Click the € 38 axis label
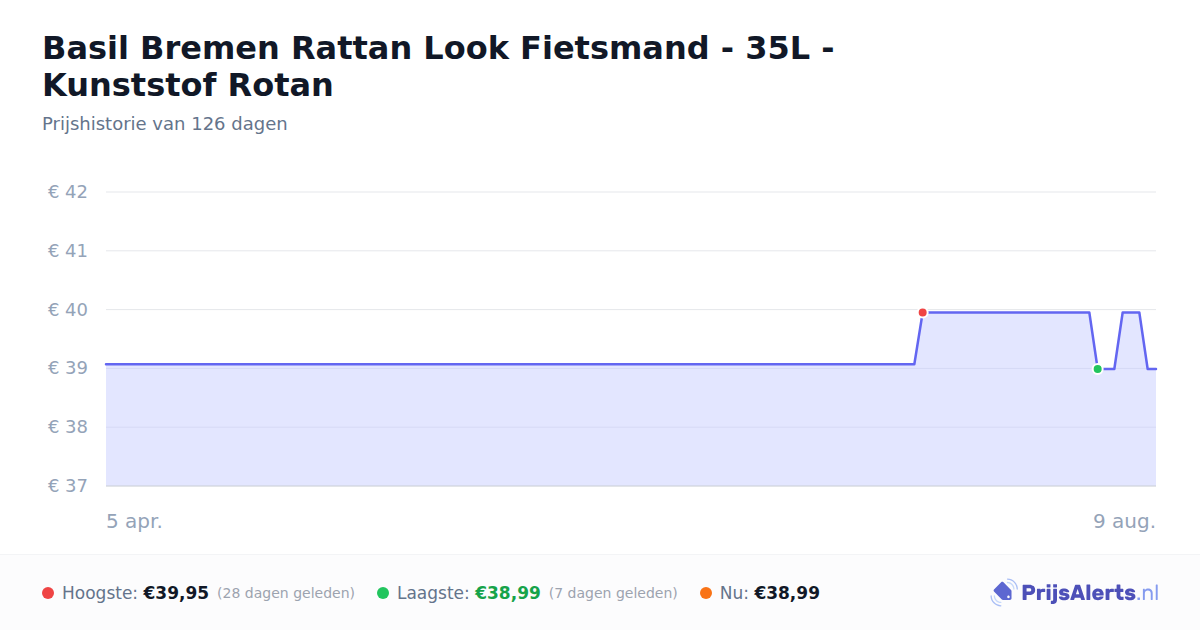1200x630 pixels. point(68,427)
